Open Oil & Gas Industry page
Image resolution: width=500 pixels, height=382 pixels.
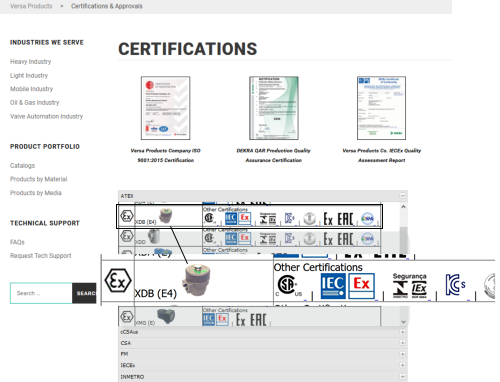pyautogui.click(x=35, y=103)
